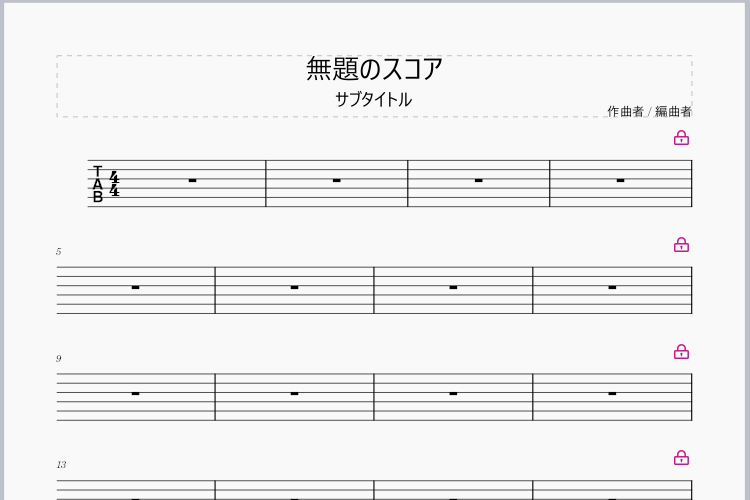Click the system lock icon above measure 13
Screen dimensions: 750x500
[x=681, y=458]
